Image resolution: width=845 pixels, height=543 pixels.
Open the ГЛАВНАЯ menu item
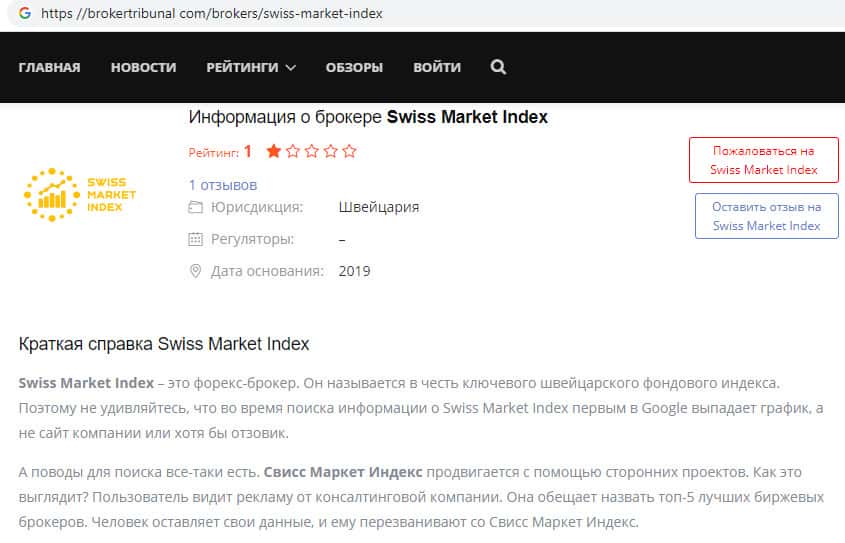point(49,67)
